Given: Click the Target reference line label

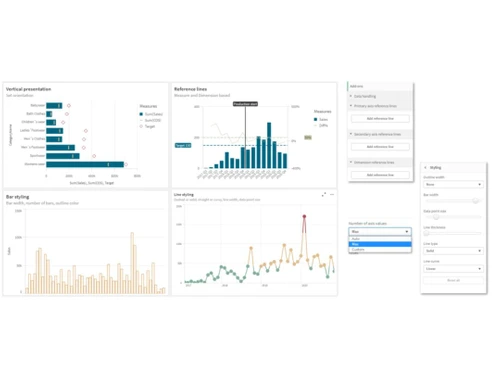Looking at the screenshot, I should click(183, 145).
